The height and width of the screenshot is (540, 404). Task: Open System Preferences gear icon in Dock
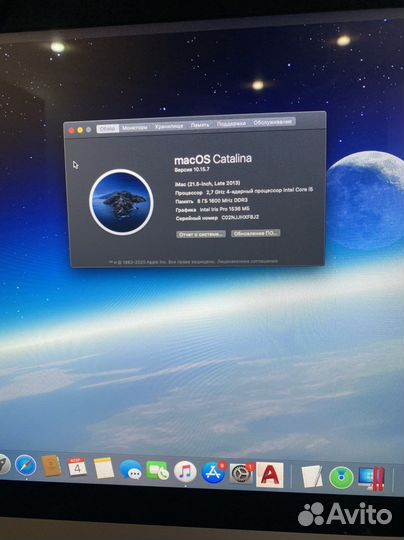(242, 474)
